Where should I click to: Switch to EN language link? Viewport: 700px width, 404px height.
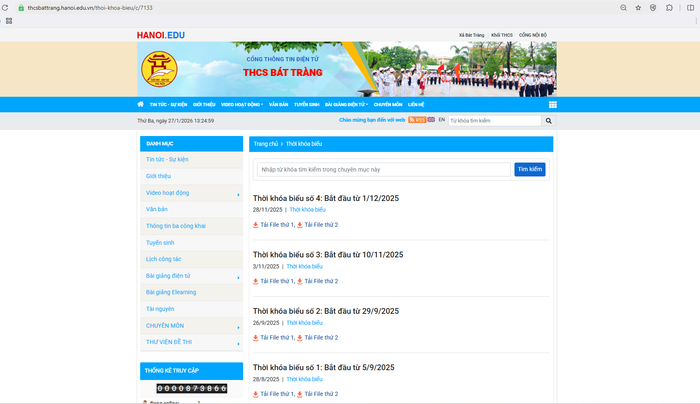pos(442,120)
